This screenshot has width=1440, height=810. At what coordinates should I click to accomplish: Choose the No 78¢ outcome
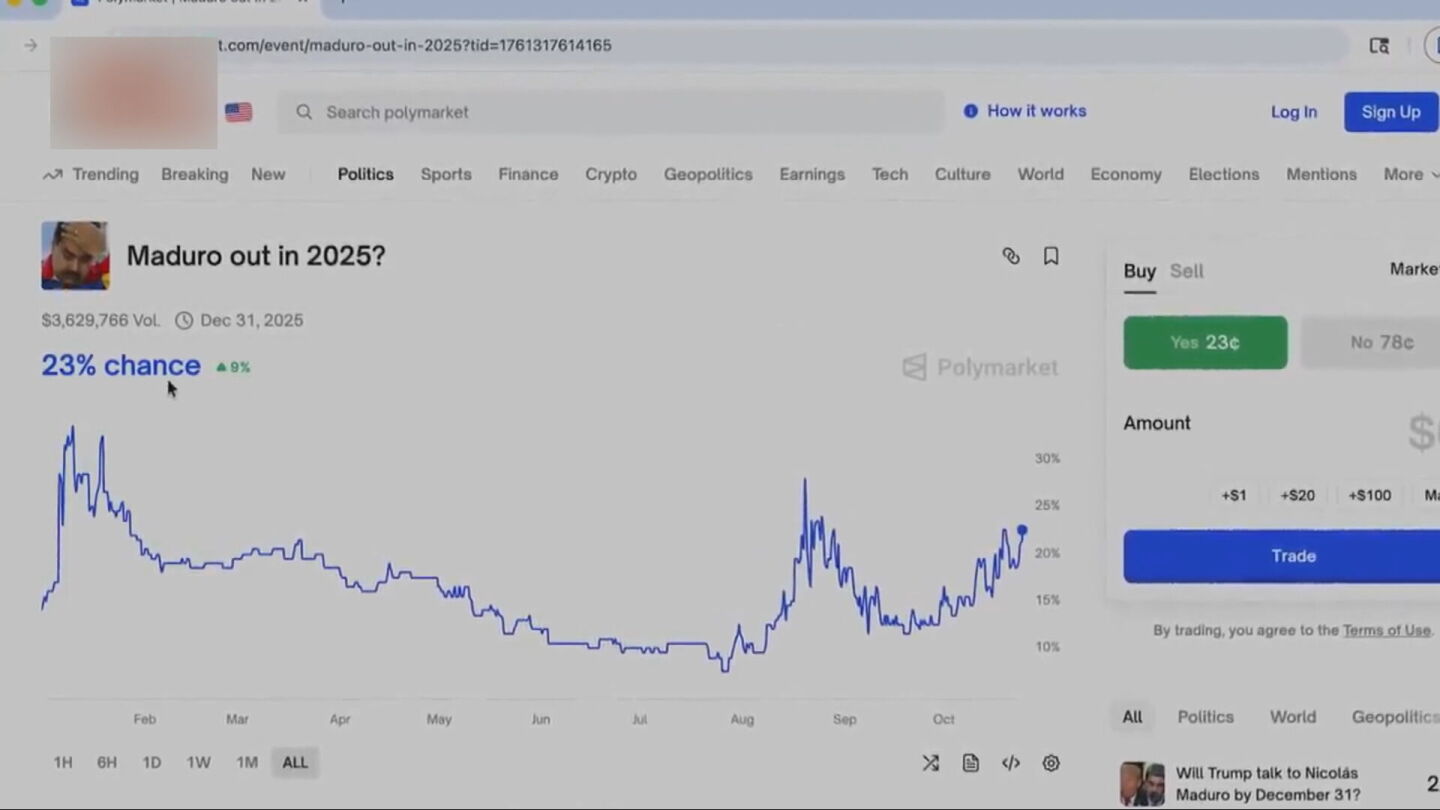tap(1380, 343)
